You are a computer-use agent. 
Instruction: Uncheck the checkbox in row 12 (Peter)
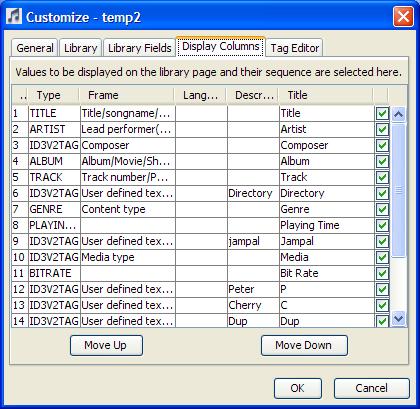(x=382, y=290)
